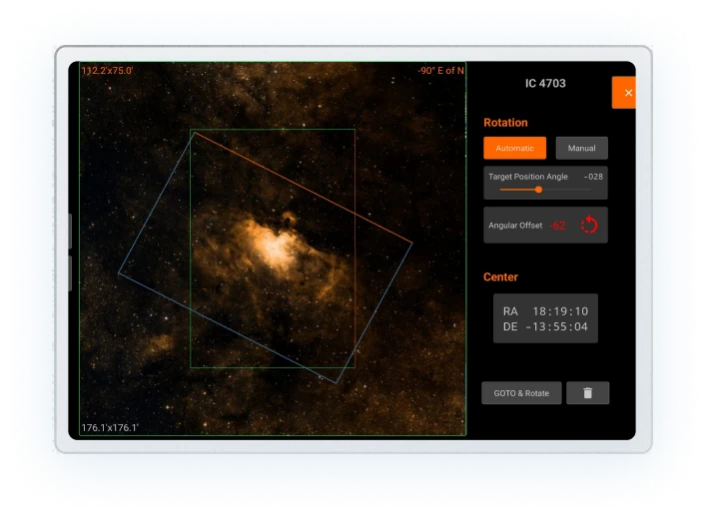Select the DE -13:55:04 coordinate field
707x518 pixels.
(546, 326)
